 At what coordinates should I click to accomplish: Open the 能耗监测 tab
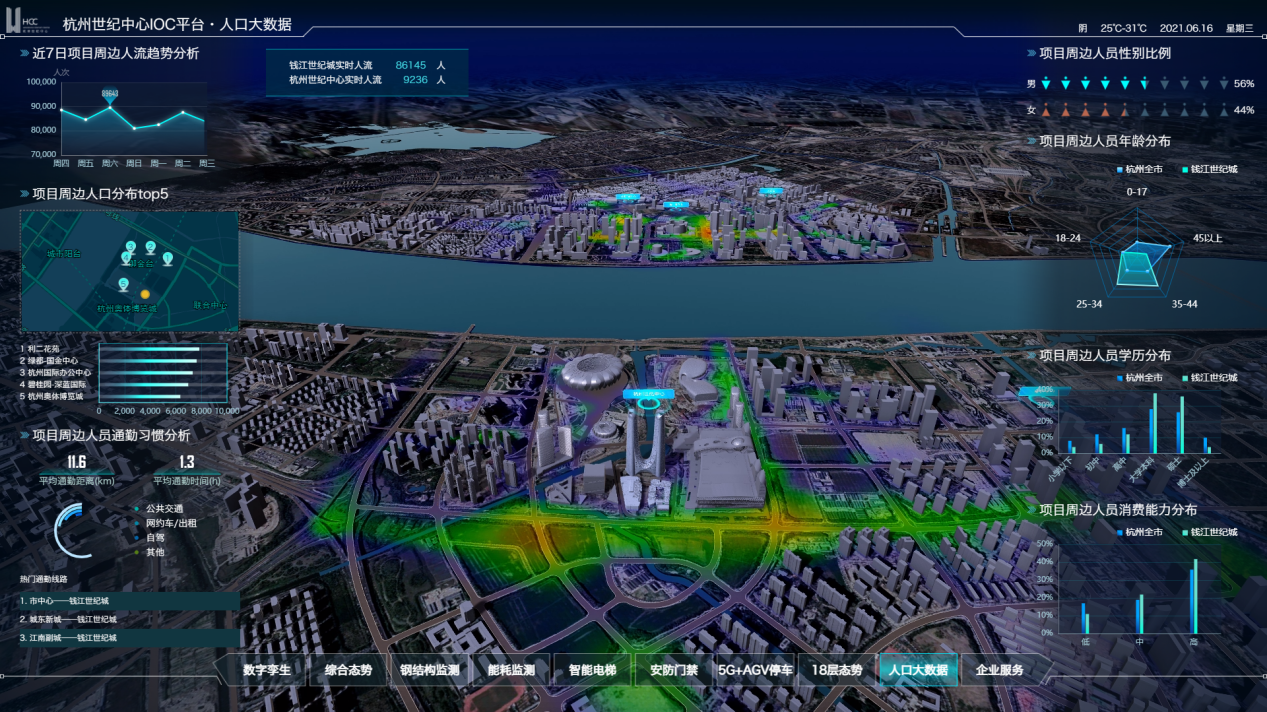[x=511, y=670]
